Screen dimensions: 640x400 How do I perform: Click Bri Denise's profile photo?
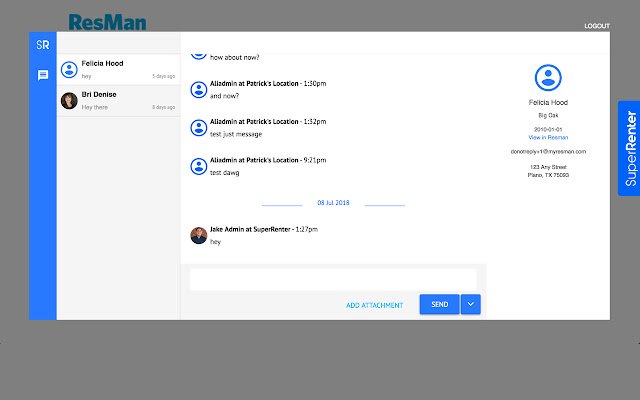point(69,100)
